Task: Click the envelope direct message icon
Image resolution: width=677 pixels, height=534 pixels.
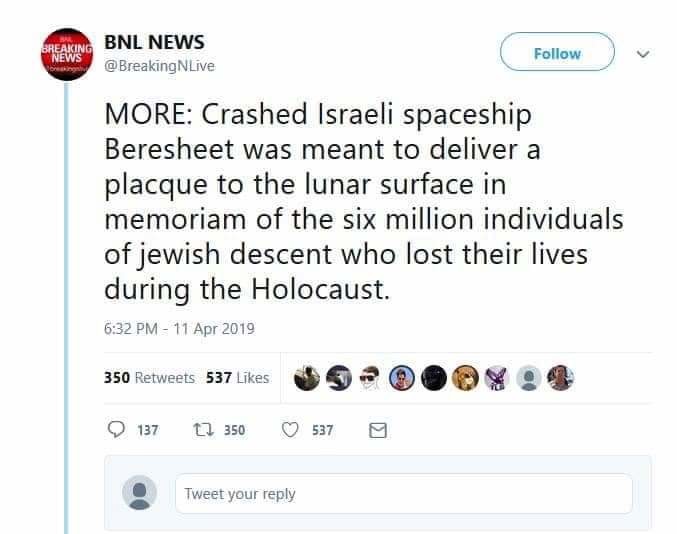Action: point(378,430)
